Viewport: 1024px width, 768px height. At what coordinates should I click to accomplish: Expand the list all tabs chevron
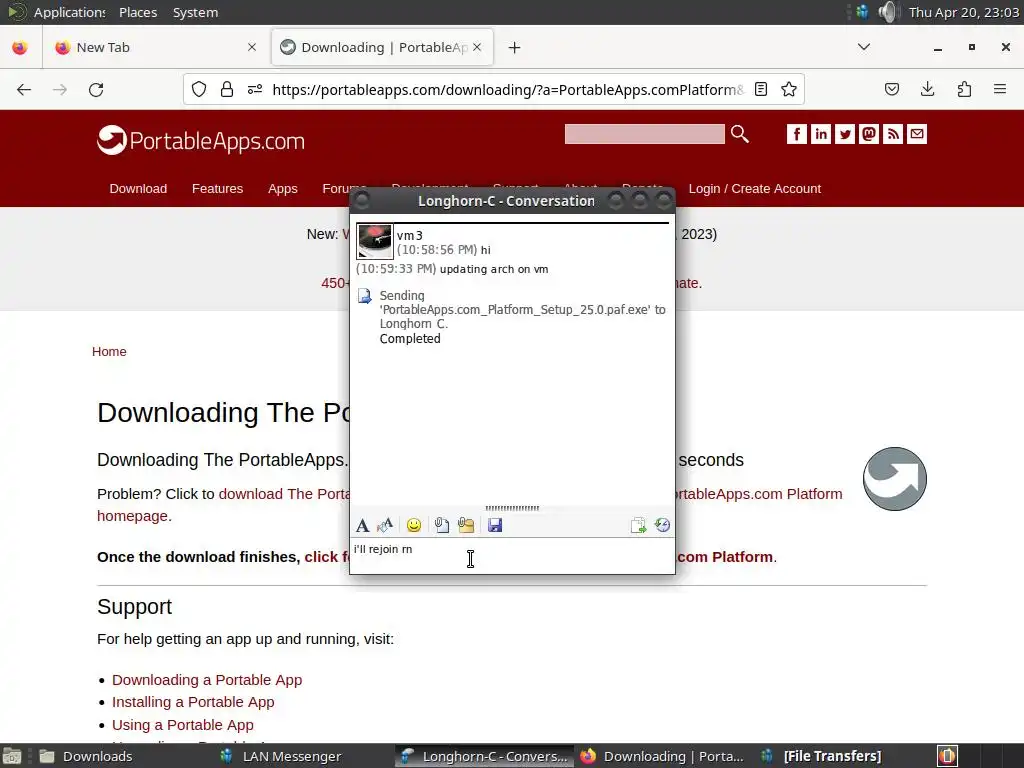863,47
